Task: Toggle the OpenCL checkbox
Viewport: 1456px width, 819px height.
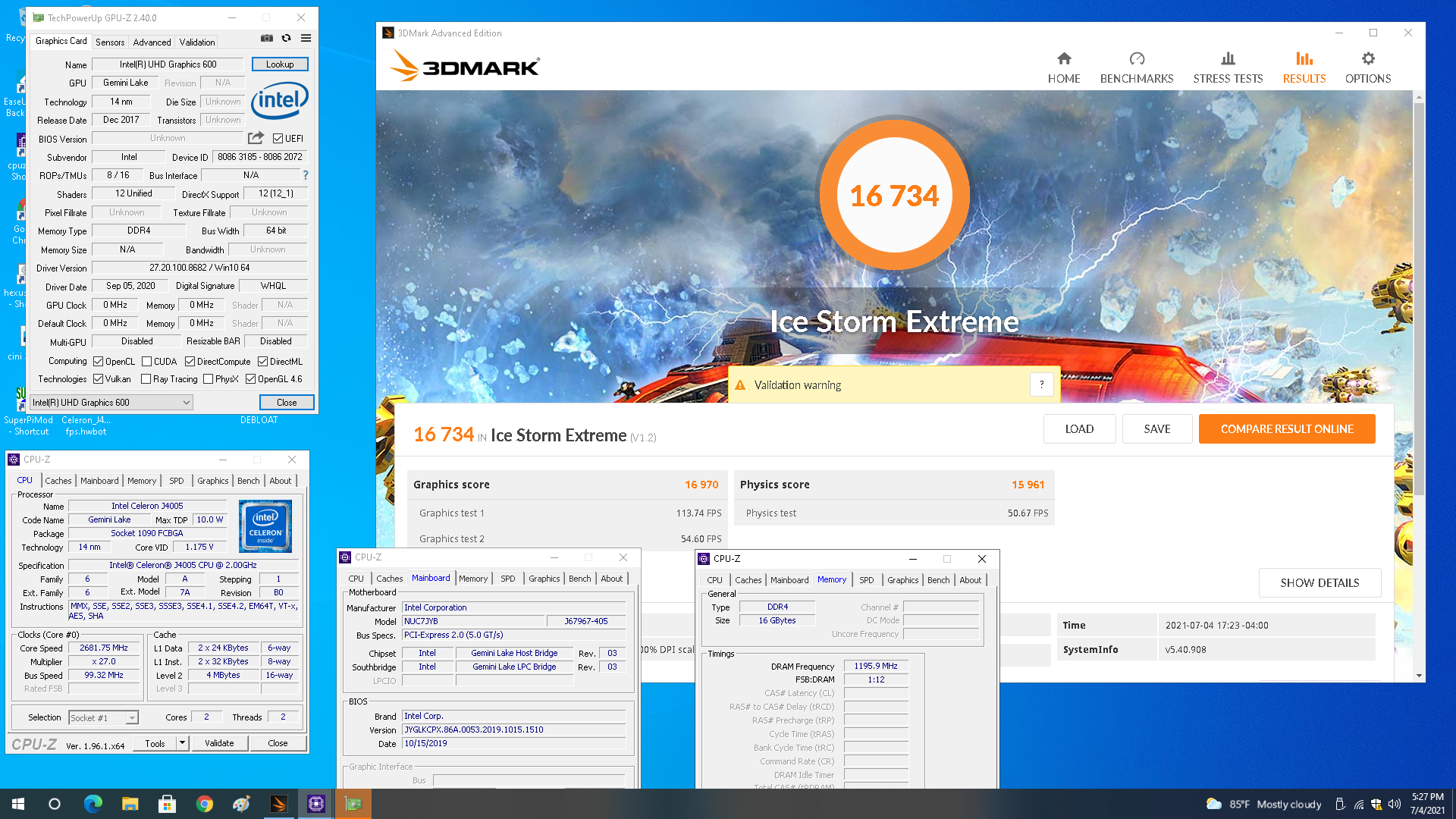Action: [99, 362]
